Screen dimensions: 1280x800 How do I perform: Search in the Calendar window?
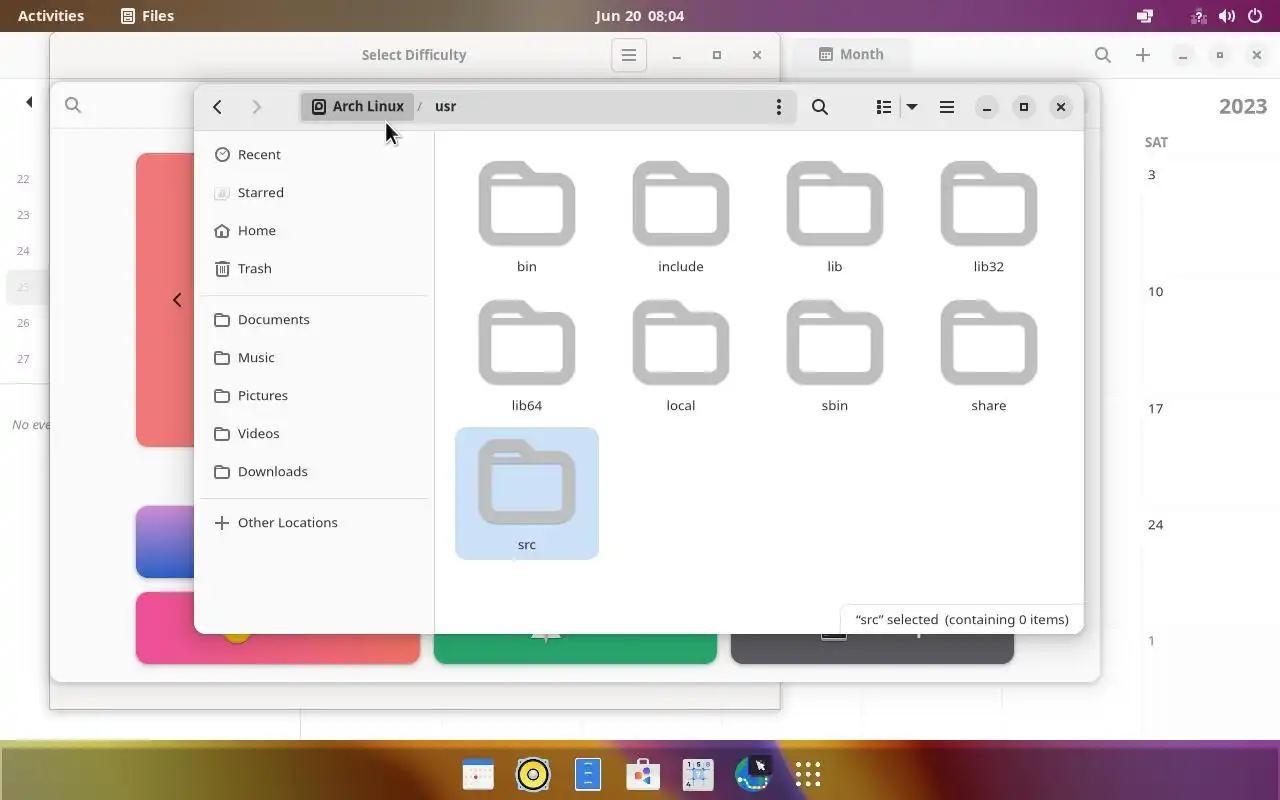[1102, 55]
